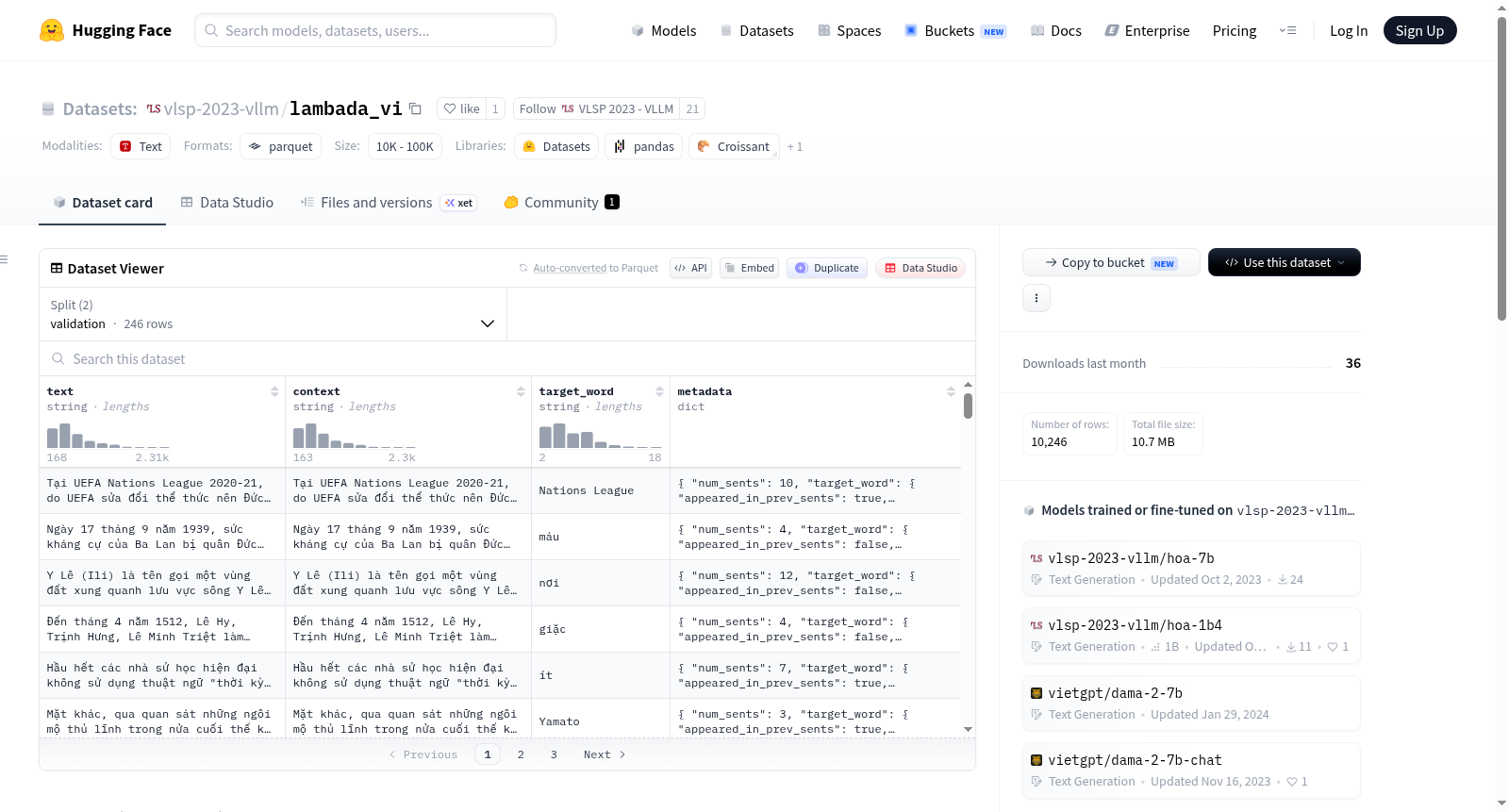The height and width of the screenshot is (812, 1509).
Task: Go to Spaces
Action: [x=849, y=30]
